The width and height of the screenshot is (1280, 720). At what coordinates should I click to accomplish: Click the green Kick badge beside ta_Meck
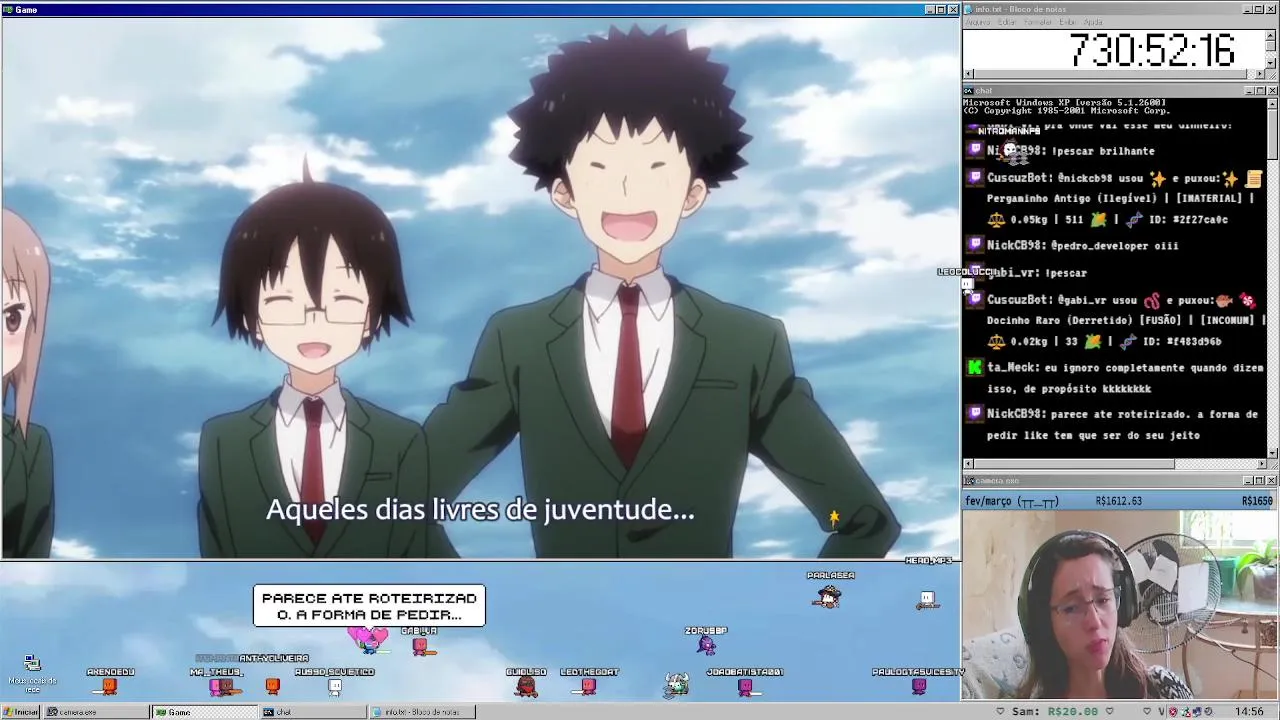(975, 367)
